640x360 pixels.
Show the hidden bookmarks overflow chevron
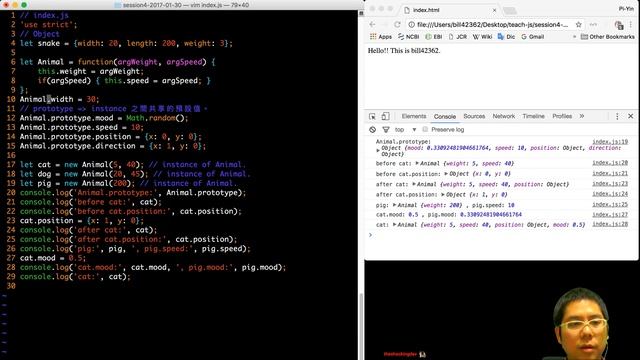click(x=574, y=37)
